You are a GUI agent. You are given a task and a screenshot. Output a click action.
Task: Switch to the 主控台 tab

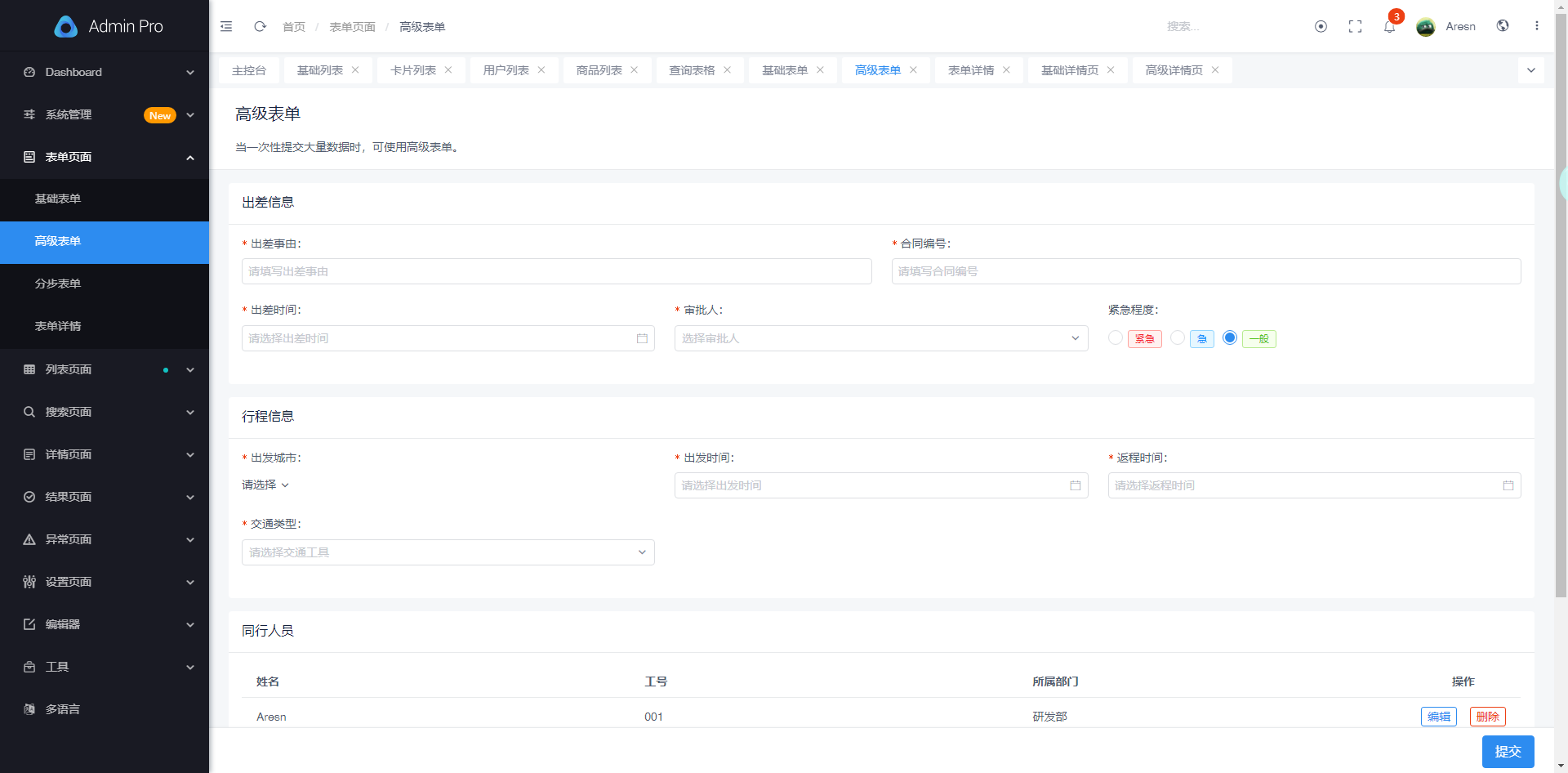(x=248, y=70)
